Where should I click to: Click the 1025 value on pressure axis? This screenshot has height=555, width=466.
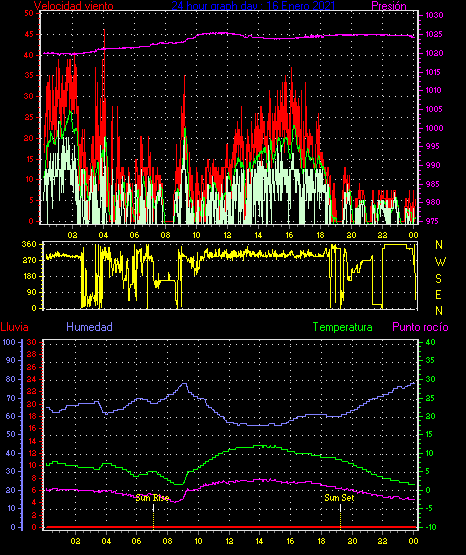(434, 34)
